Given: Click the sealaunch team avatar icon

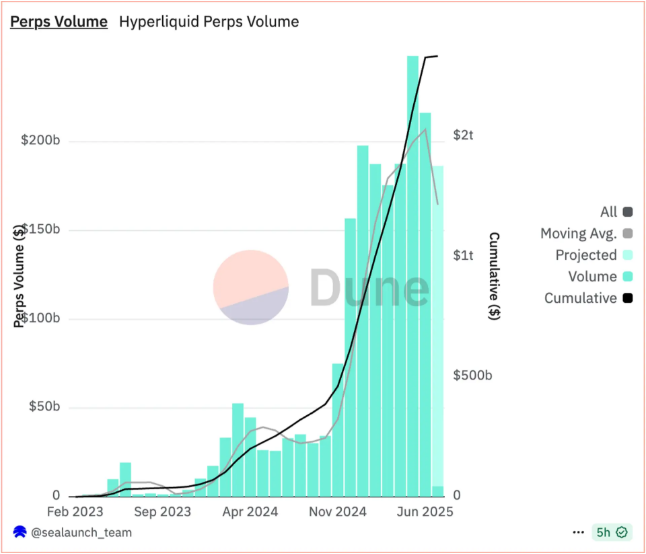Looking at the screenshot, I should pyautogui.click(x=20, y=532).
